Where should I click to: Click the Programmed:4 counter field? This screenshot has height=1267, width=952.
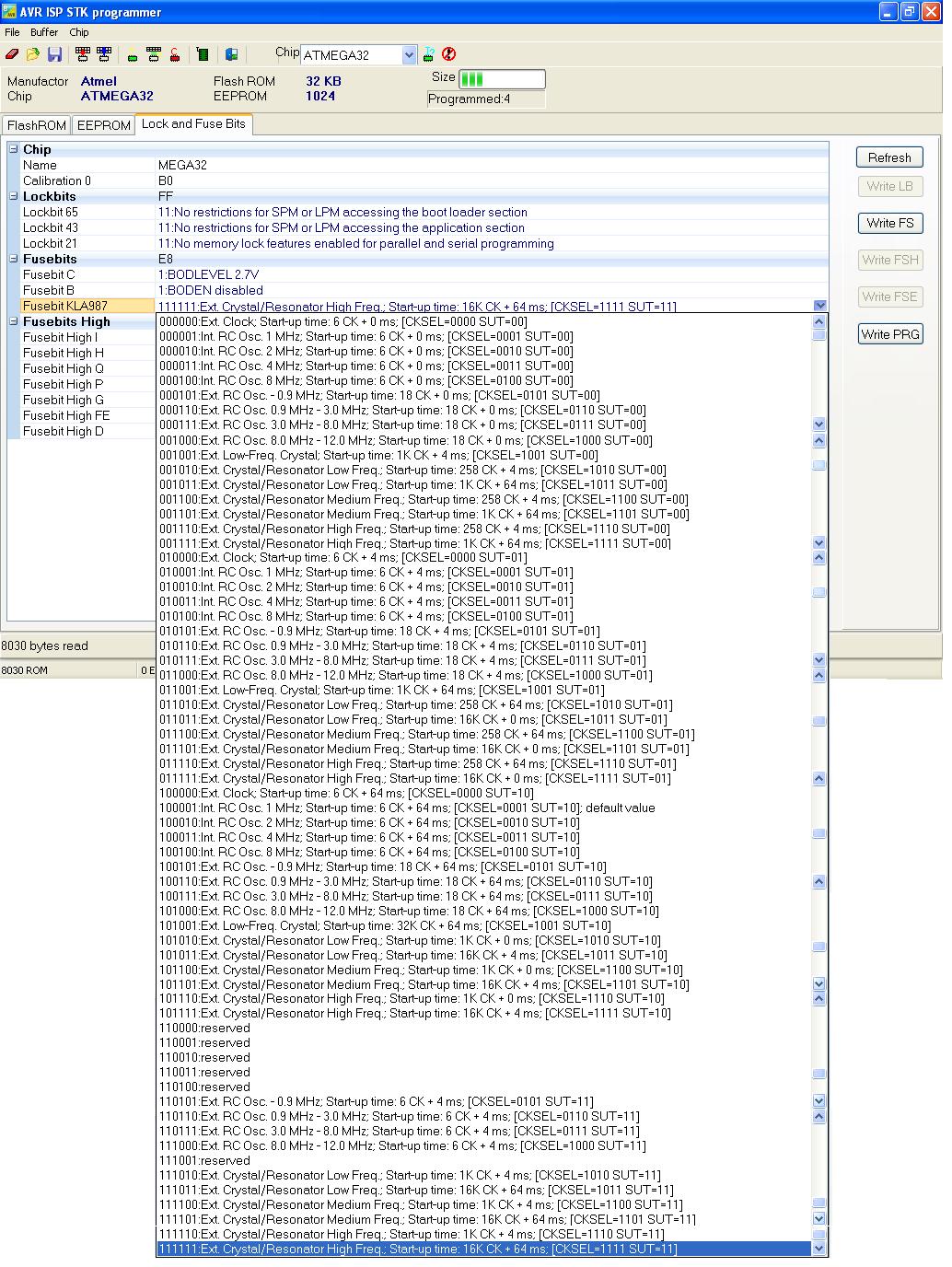[x=486, y=99]
